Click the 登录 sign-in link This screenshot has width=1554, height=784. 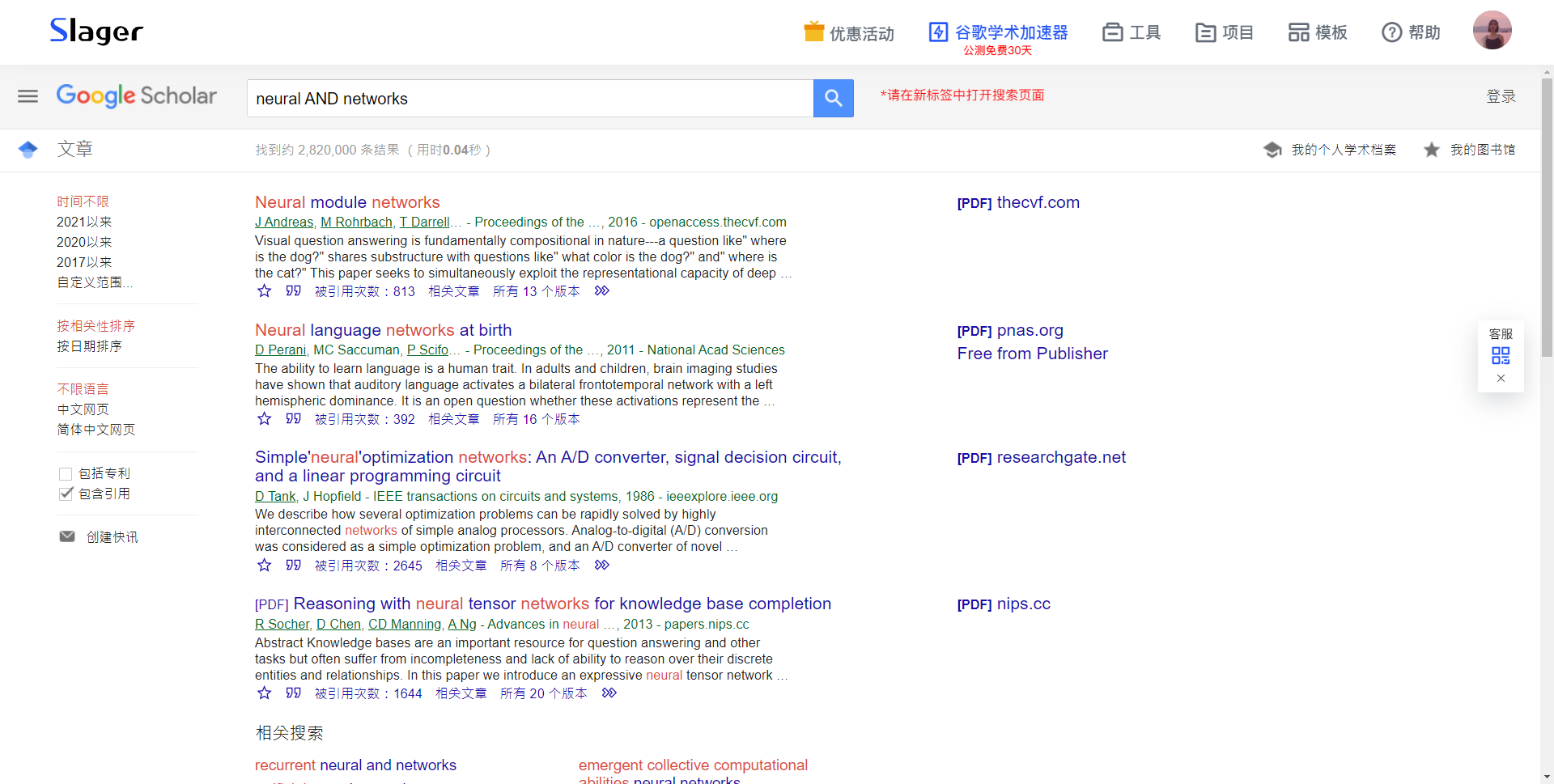tap(1502, 96)
